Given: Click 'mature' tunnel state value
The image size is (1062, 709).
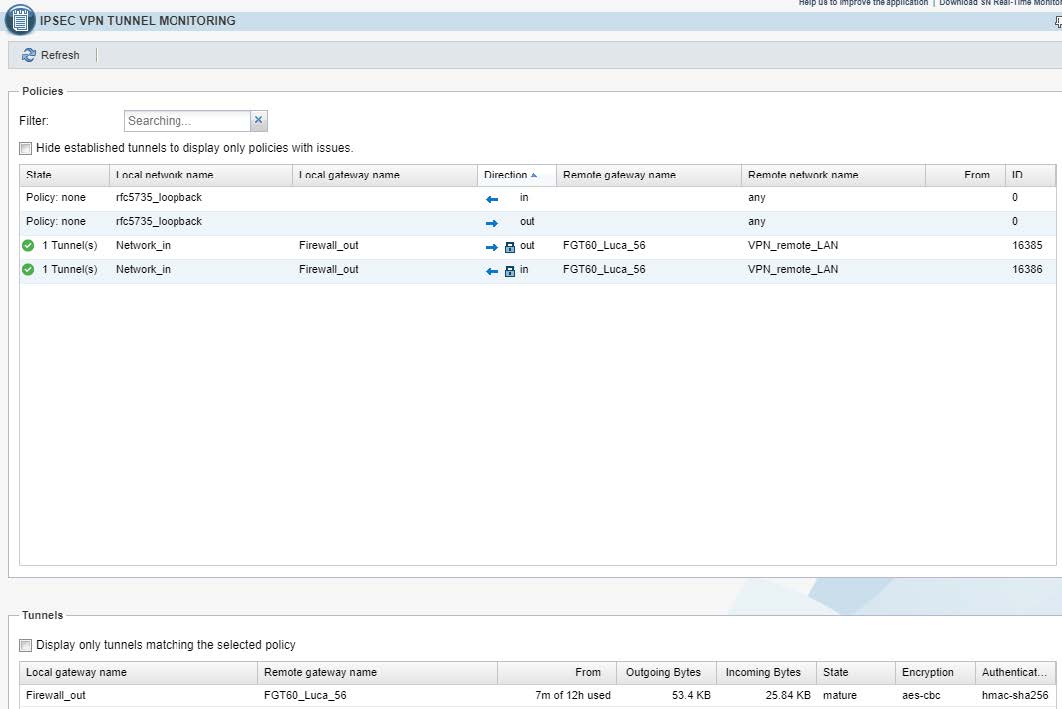Looking at the screenshot, I should coord(840,695).
